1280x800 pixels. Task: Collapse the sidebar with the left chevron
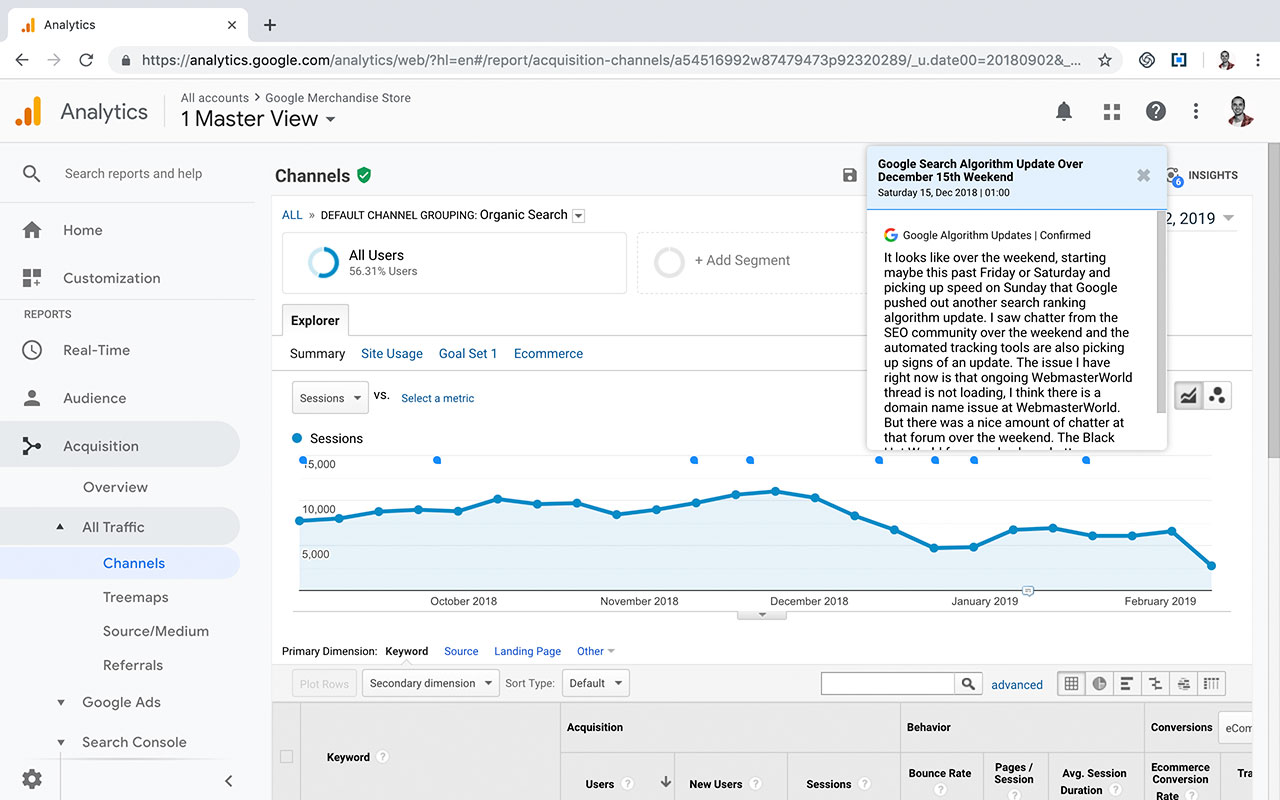228,781
